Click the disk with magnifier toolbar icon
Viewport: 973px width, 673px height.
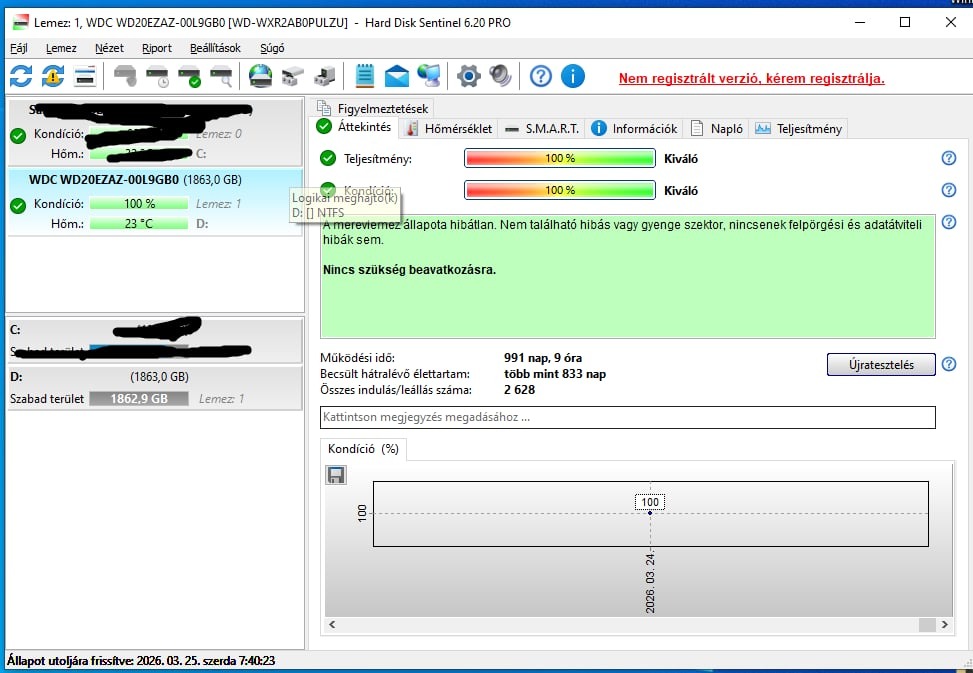click(x=221, y=76)
